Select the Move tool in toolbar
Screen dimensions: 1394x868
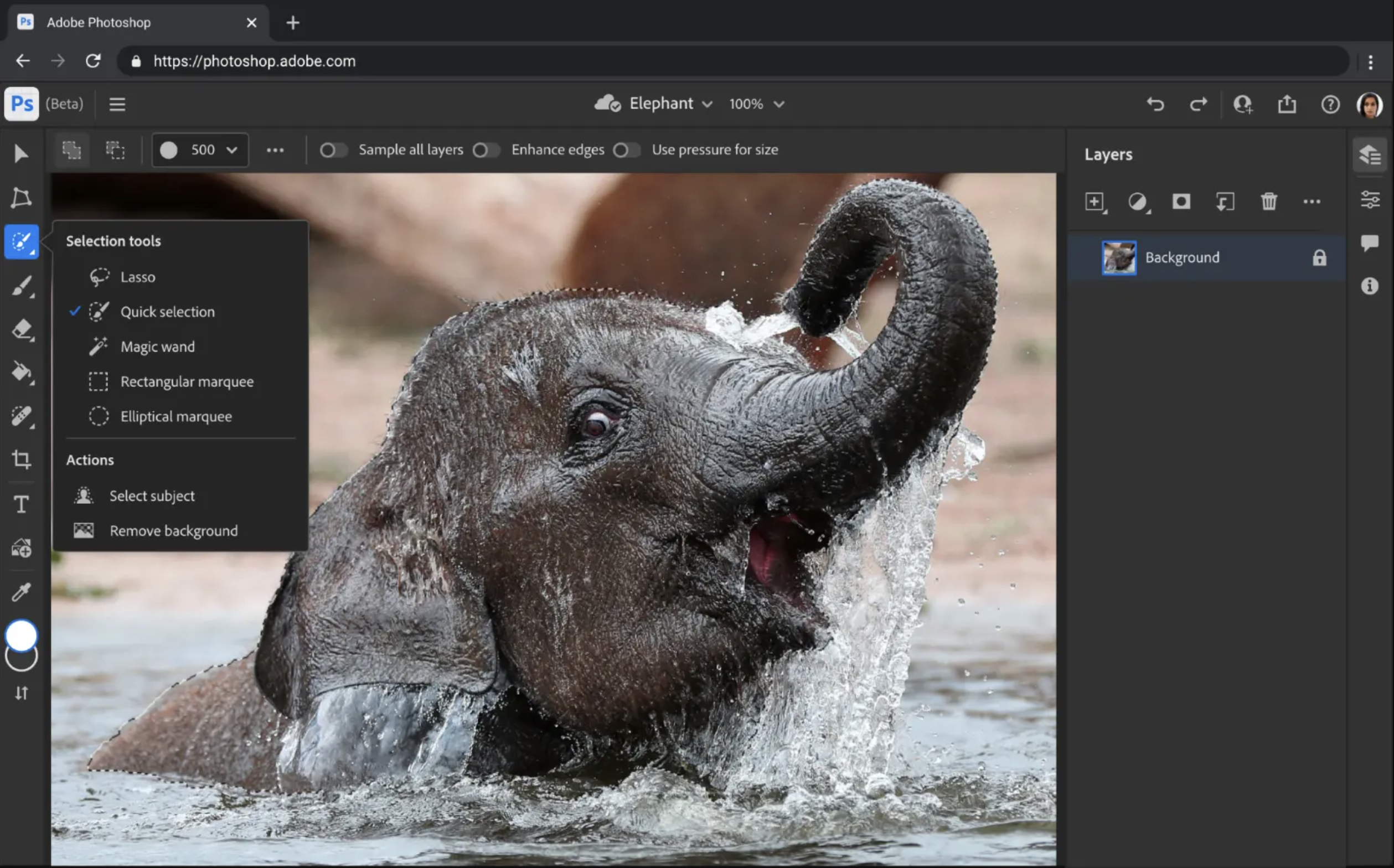click(x=21, y=153)
